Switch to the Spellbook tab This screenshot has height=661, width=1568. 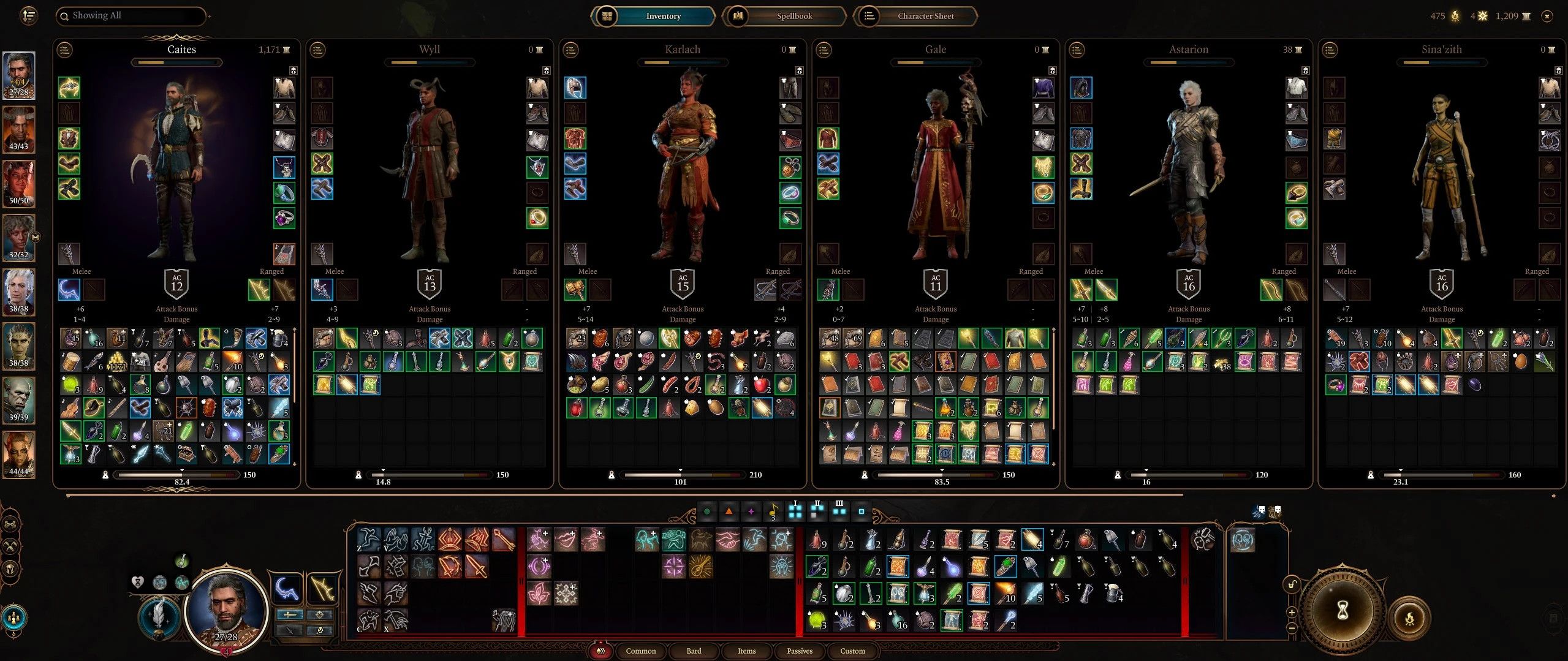pos(784,16)
